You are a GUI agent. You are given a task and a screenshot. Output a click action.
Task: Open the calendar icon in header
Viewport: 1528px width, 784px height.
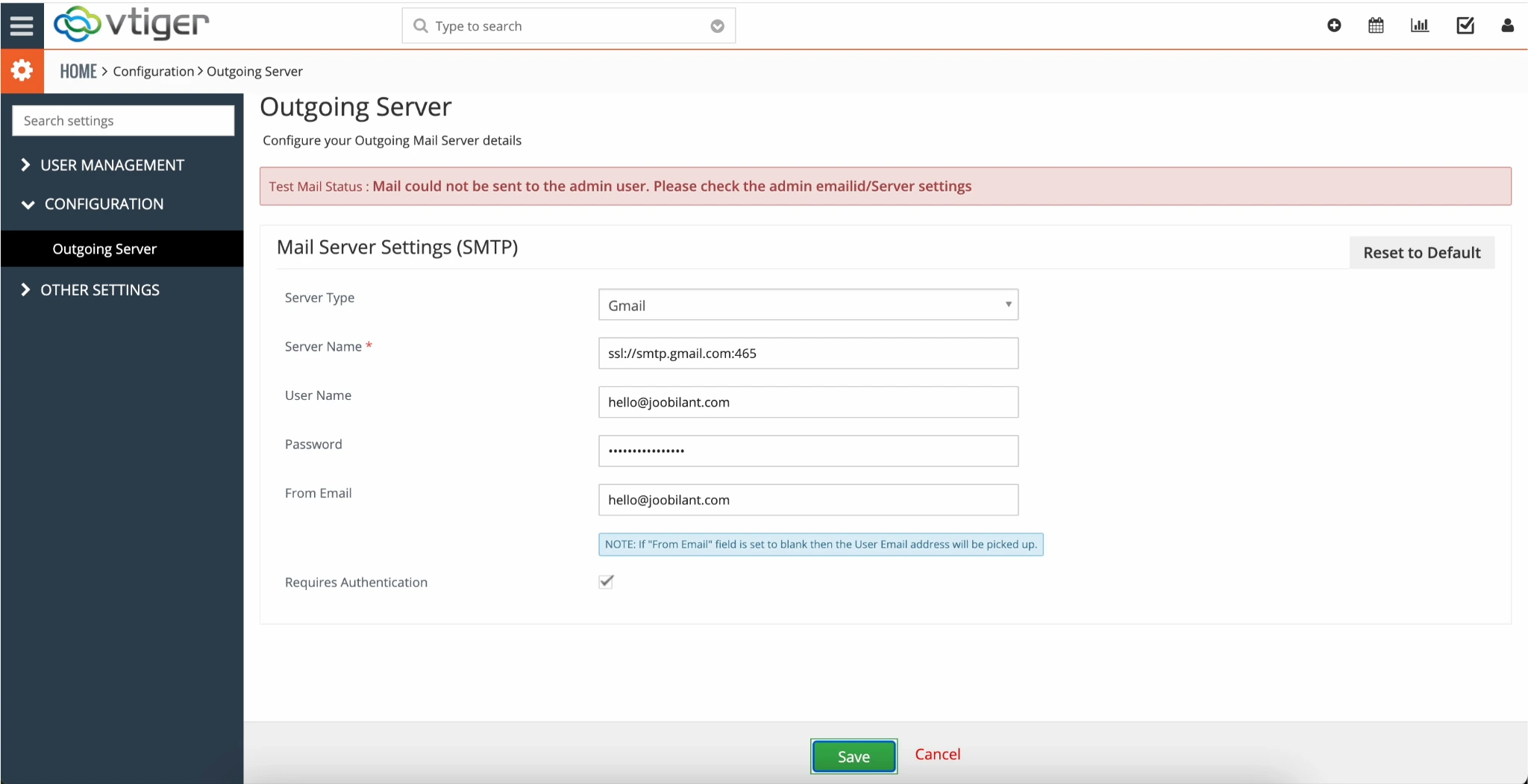pyautogui.click(x=1376, y=25)
